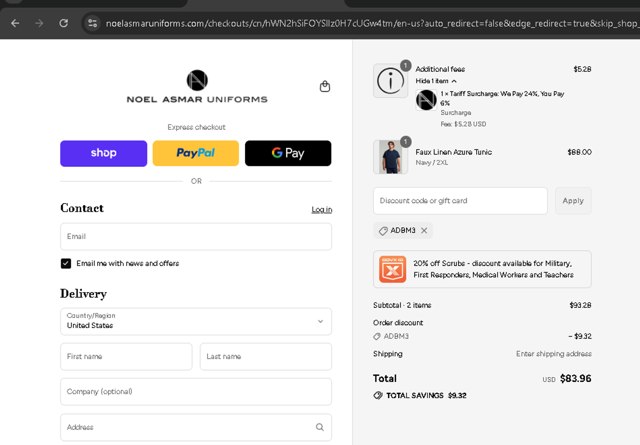Viewport: 640px width, 445px height.
Task: Click the Additional fees info thumbnail
Action: click(390, 80)
